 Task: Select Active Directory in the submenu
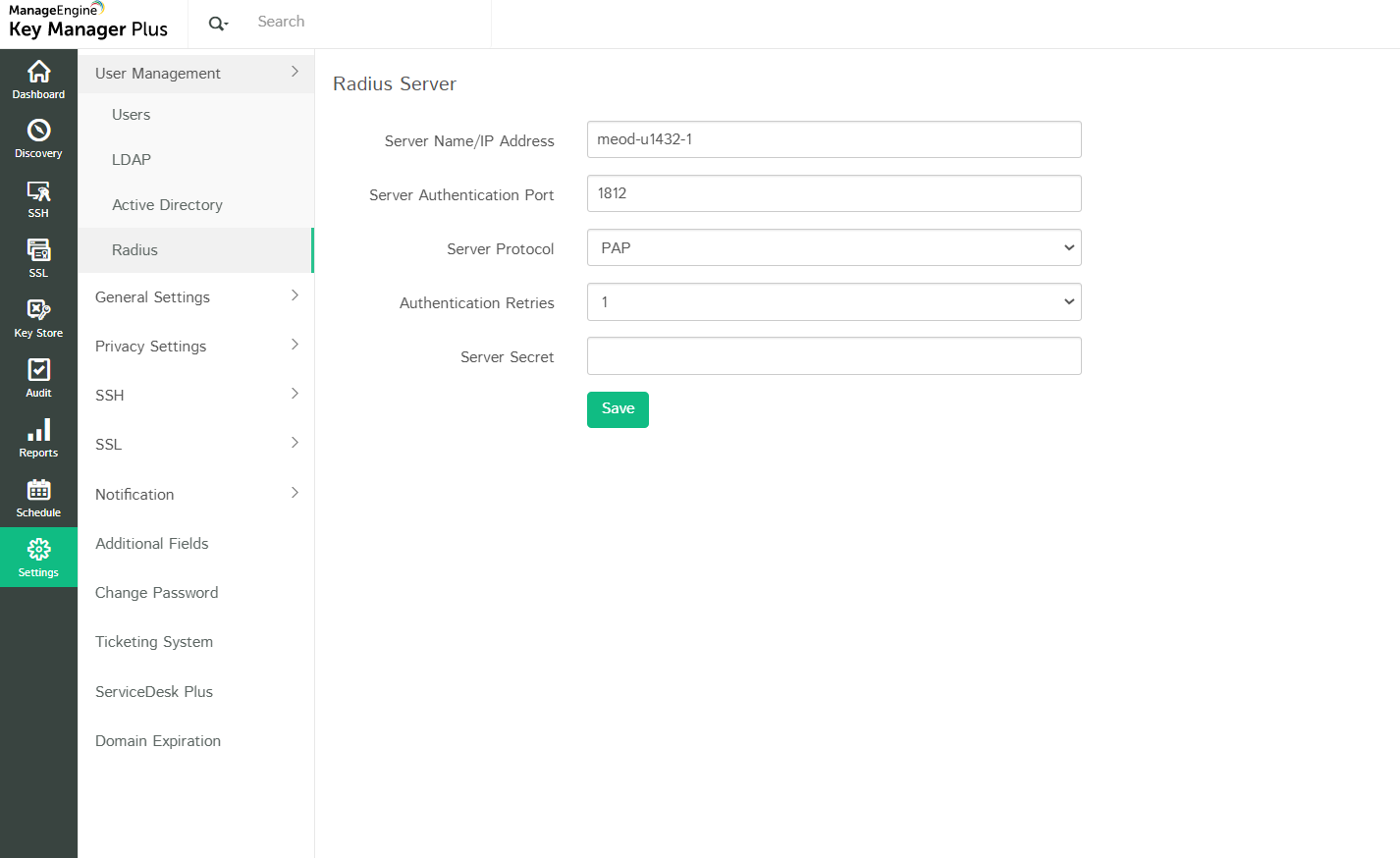pyautogui.click(x=167, y=205)
